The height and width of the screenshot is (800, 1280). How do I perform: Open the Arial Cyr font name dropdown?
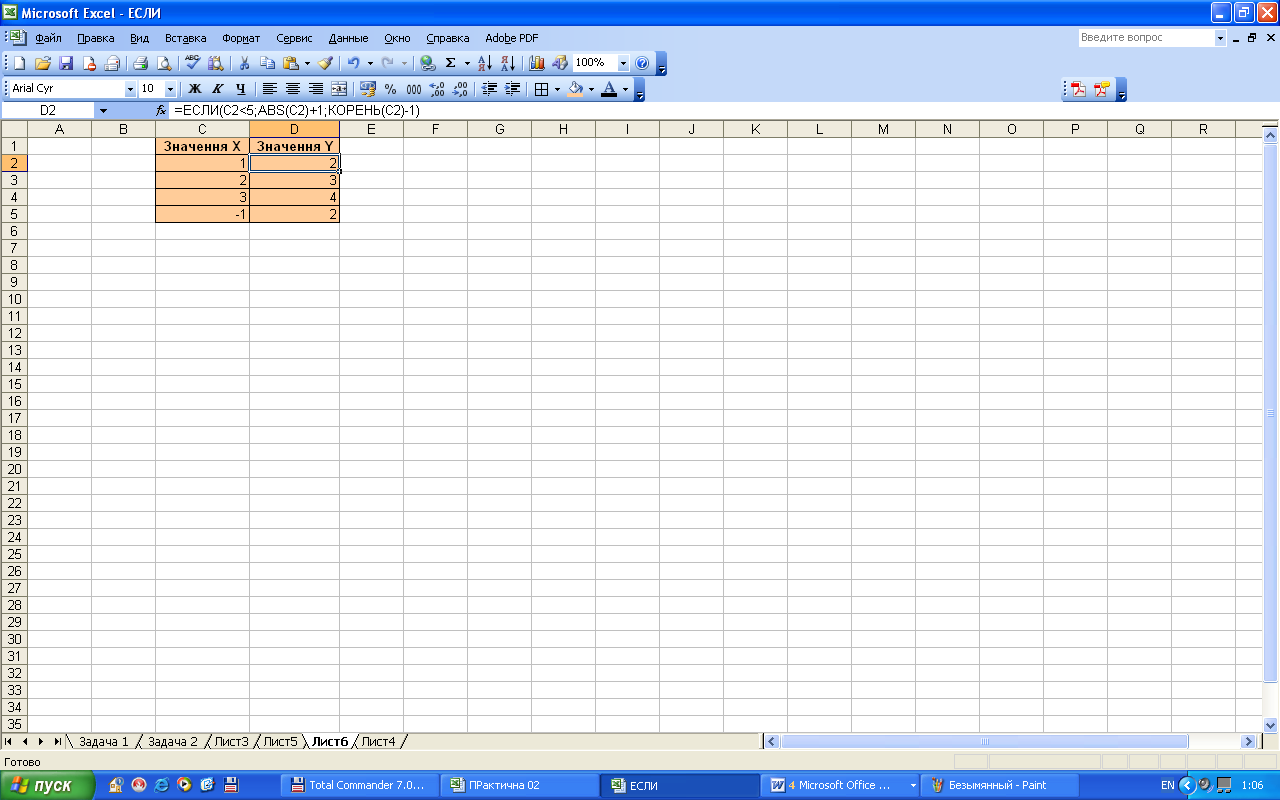coord(130,89)
